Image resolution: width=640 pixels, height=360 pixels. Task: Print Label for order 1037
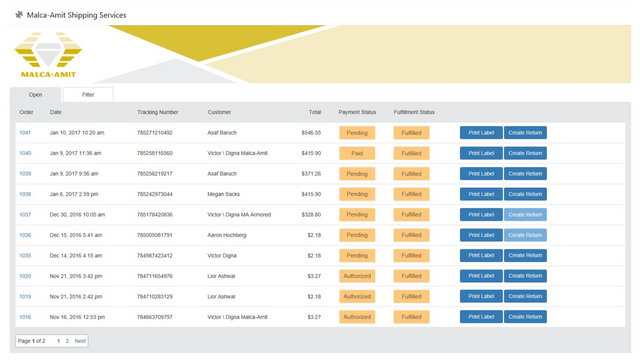[481, 214]
